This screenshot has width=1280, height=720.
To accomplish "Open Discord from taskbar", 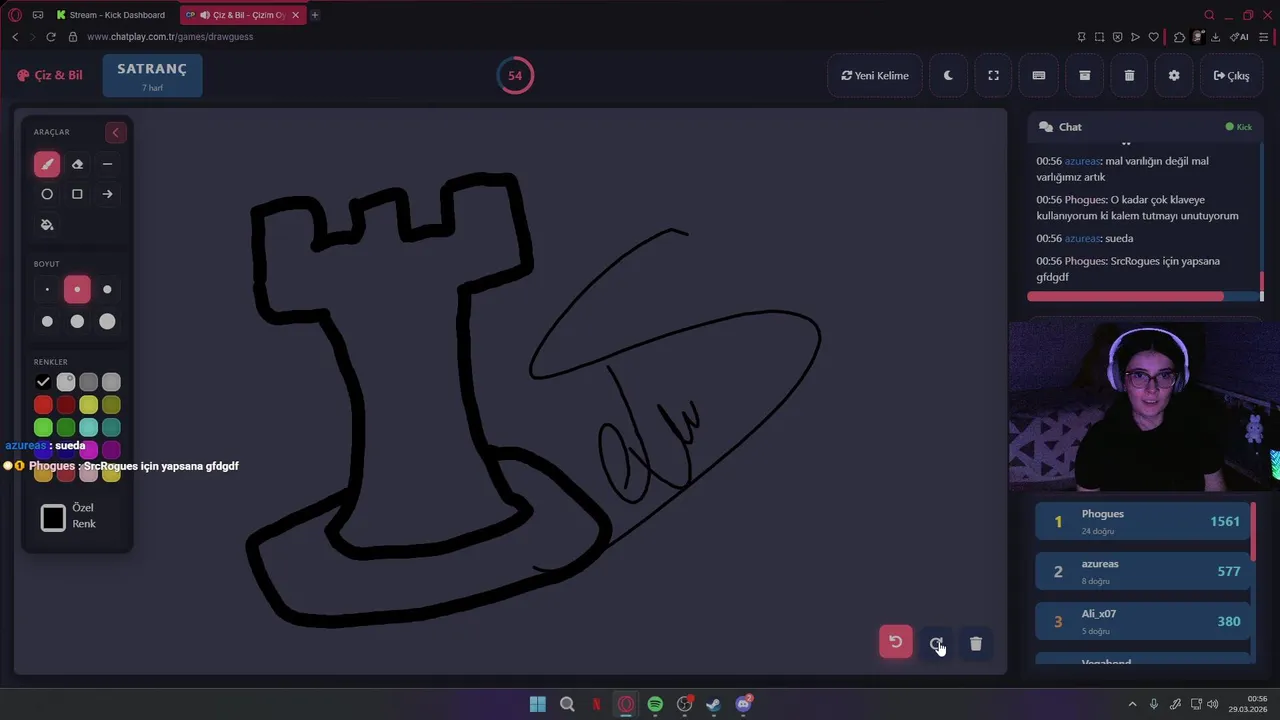I will click(x=743, y=704).
